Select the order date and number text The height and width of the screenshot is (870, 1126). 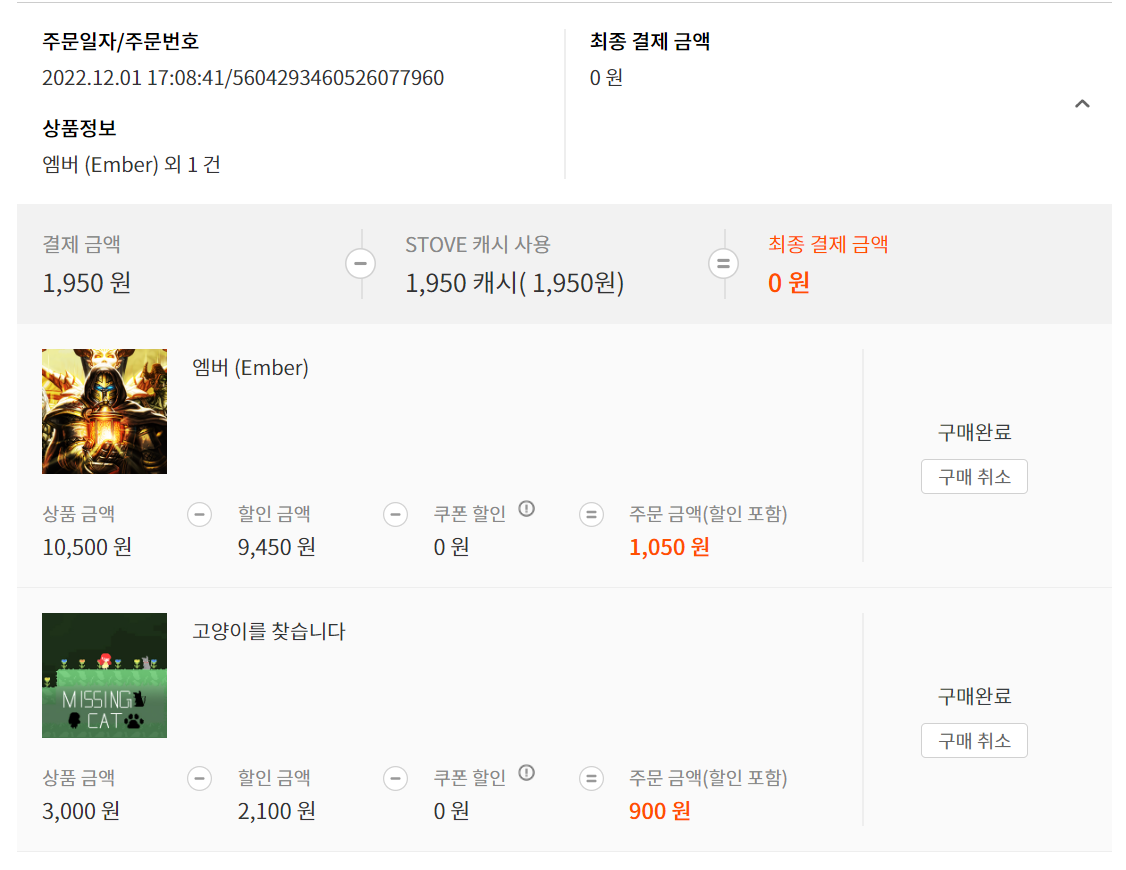click(x=243, y=78)
